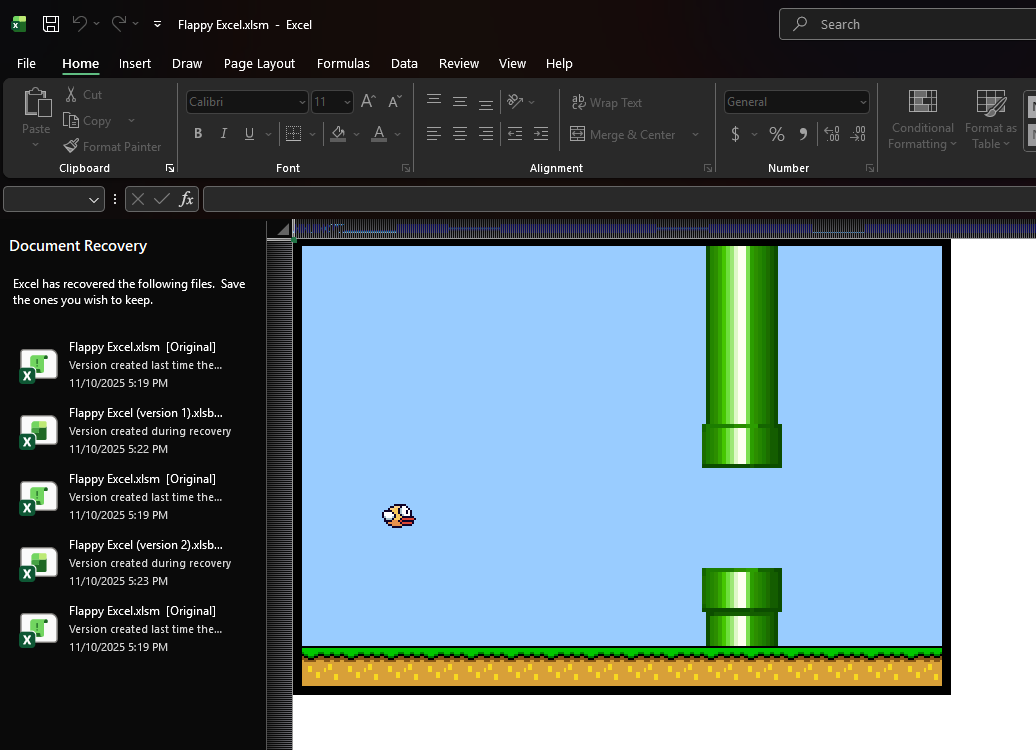Expand the Paste options arrow
This screenshot has height=750, width=1036.
(36, 144)
